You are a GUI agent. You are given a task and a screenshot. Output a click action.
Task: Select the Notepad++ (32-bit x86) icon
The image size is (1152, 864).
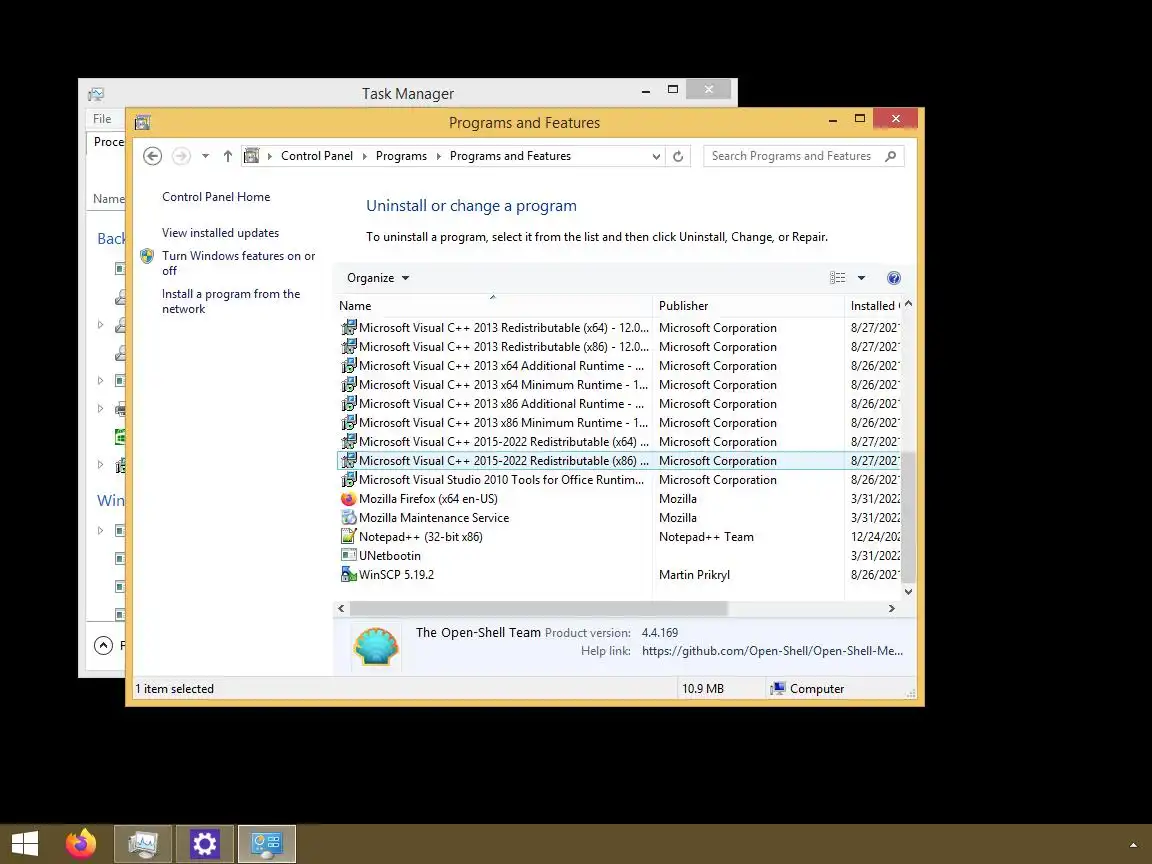pyautogui.click(x=348, y=537)
